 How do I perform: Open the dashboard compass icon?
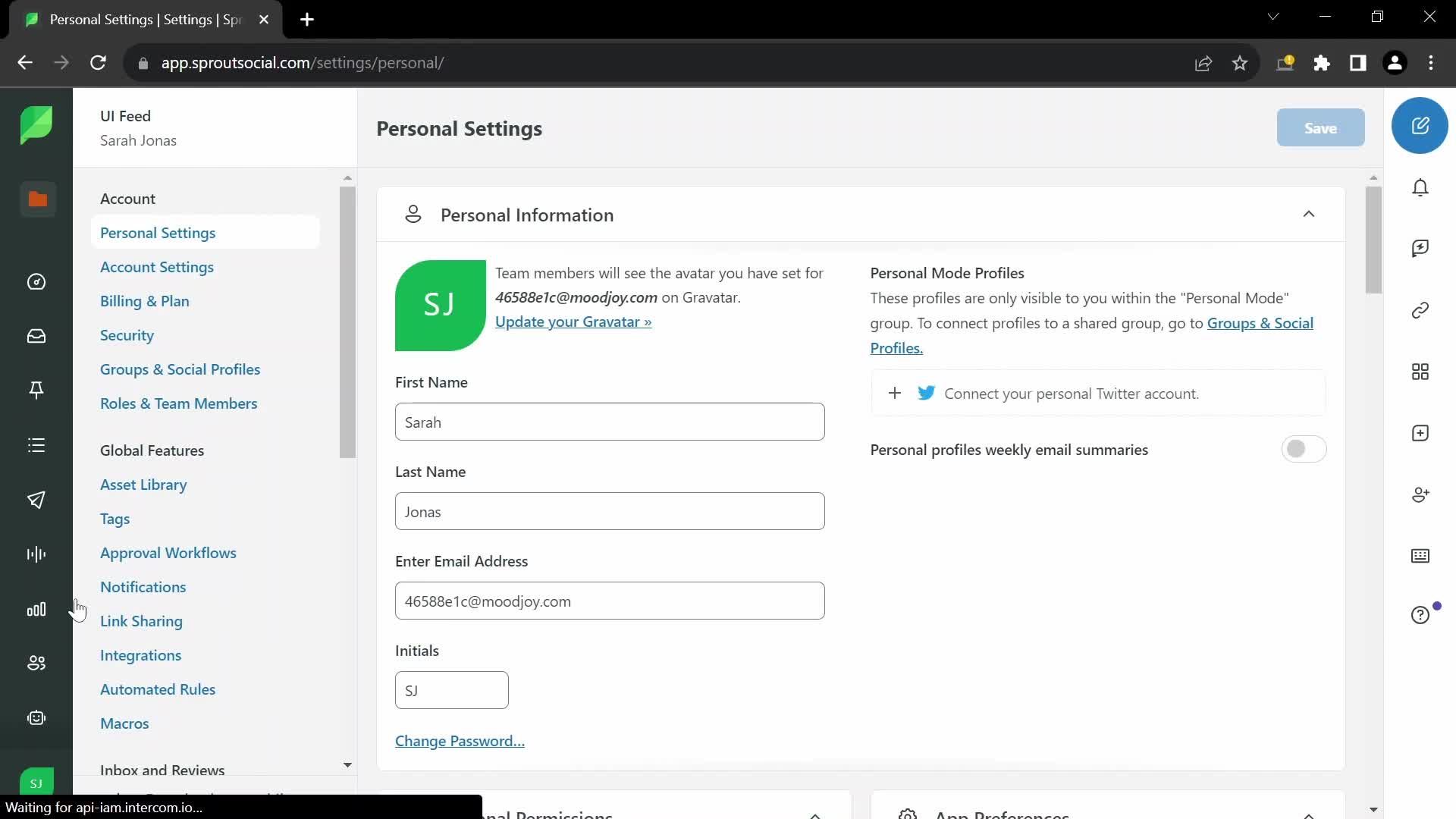point(36,282)
